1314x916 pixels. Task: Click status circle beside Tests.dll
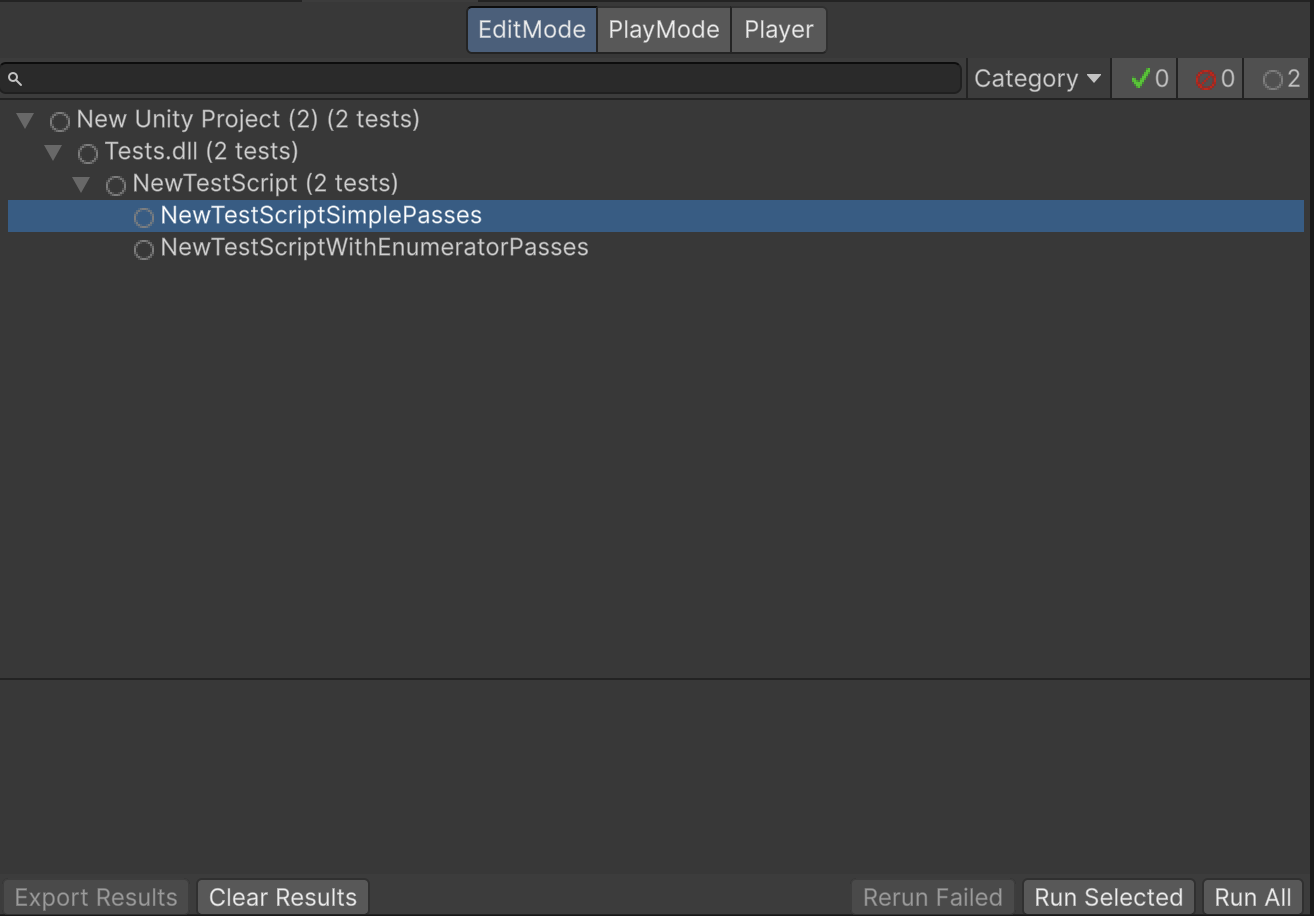click(87, 152)
